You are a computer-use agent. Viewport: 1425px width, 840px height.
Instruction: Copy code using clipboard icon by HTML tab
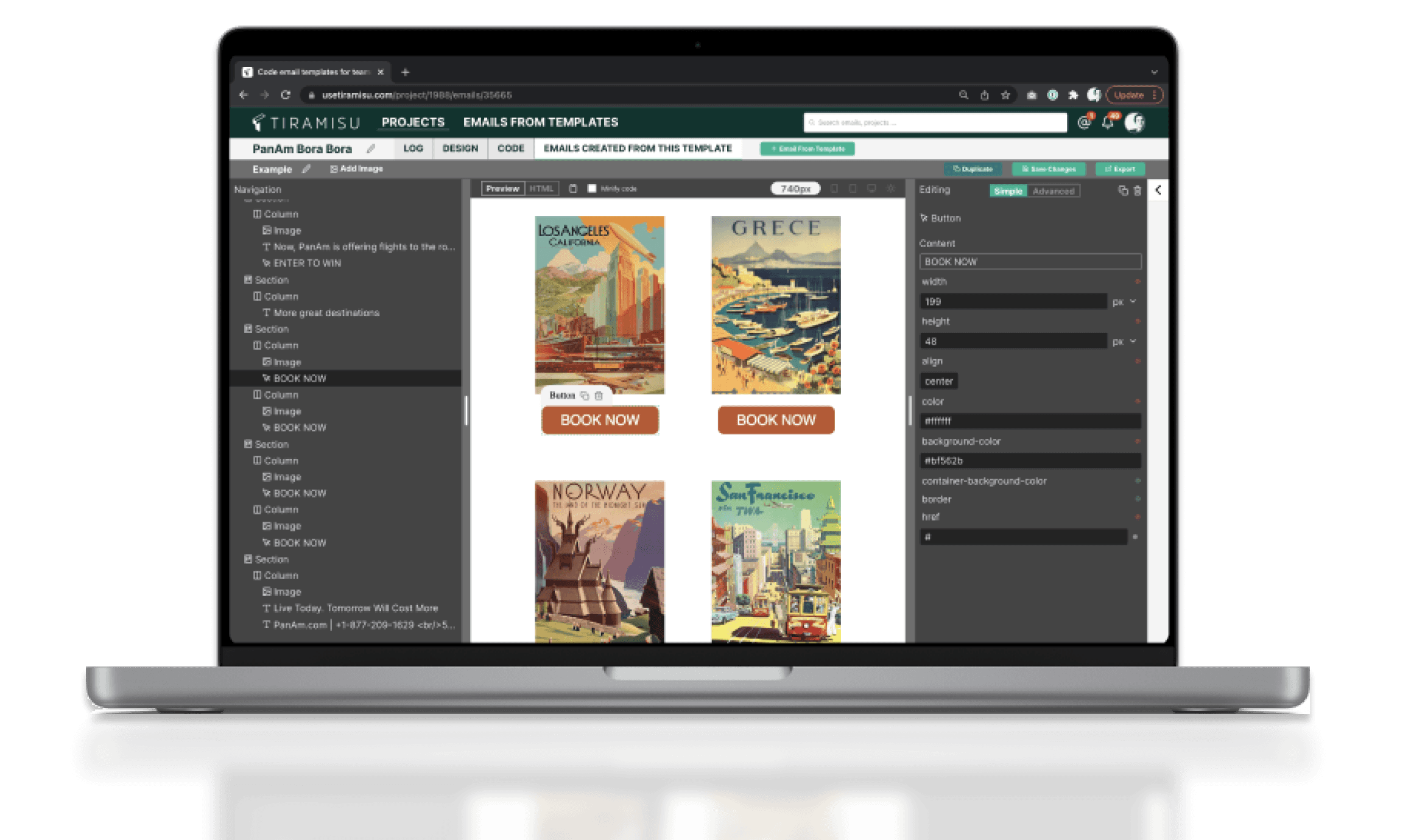[x=572, y=189]
